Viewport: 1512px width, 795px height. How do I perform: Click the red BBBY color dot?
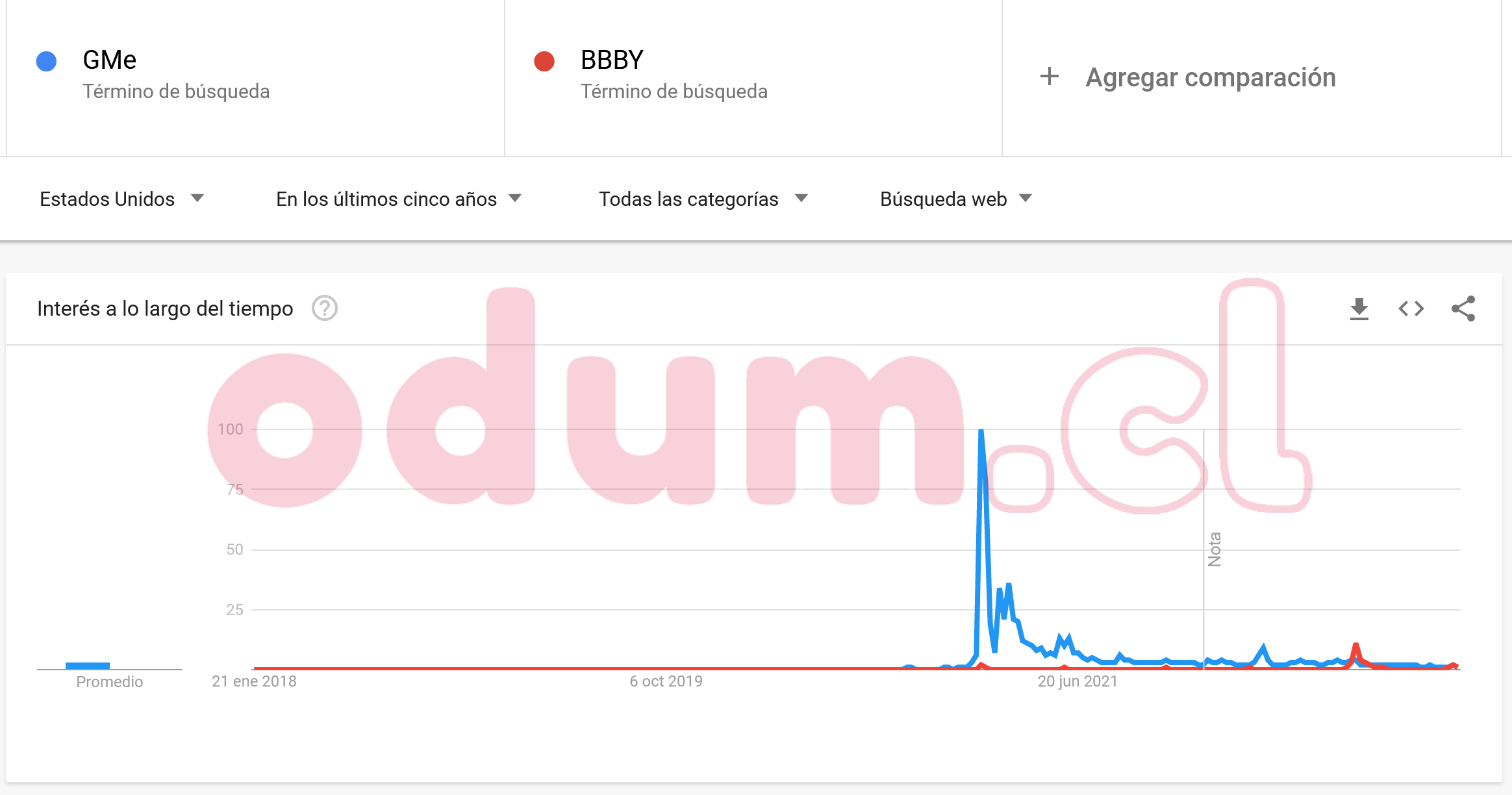pyautogui.click(x=544, y=62)
